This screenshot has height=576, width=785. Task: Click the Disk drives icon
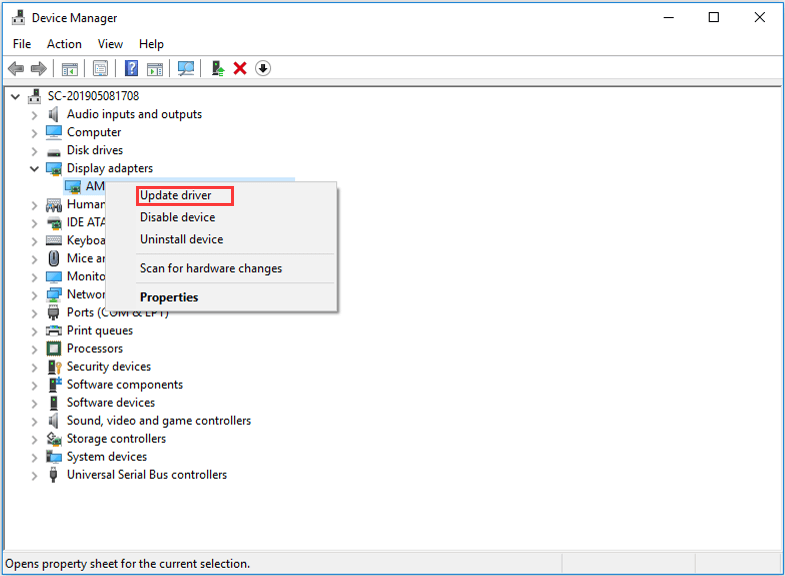[x=54, y=152]
